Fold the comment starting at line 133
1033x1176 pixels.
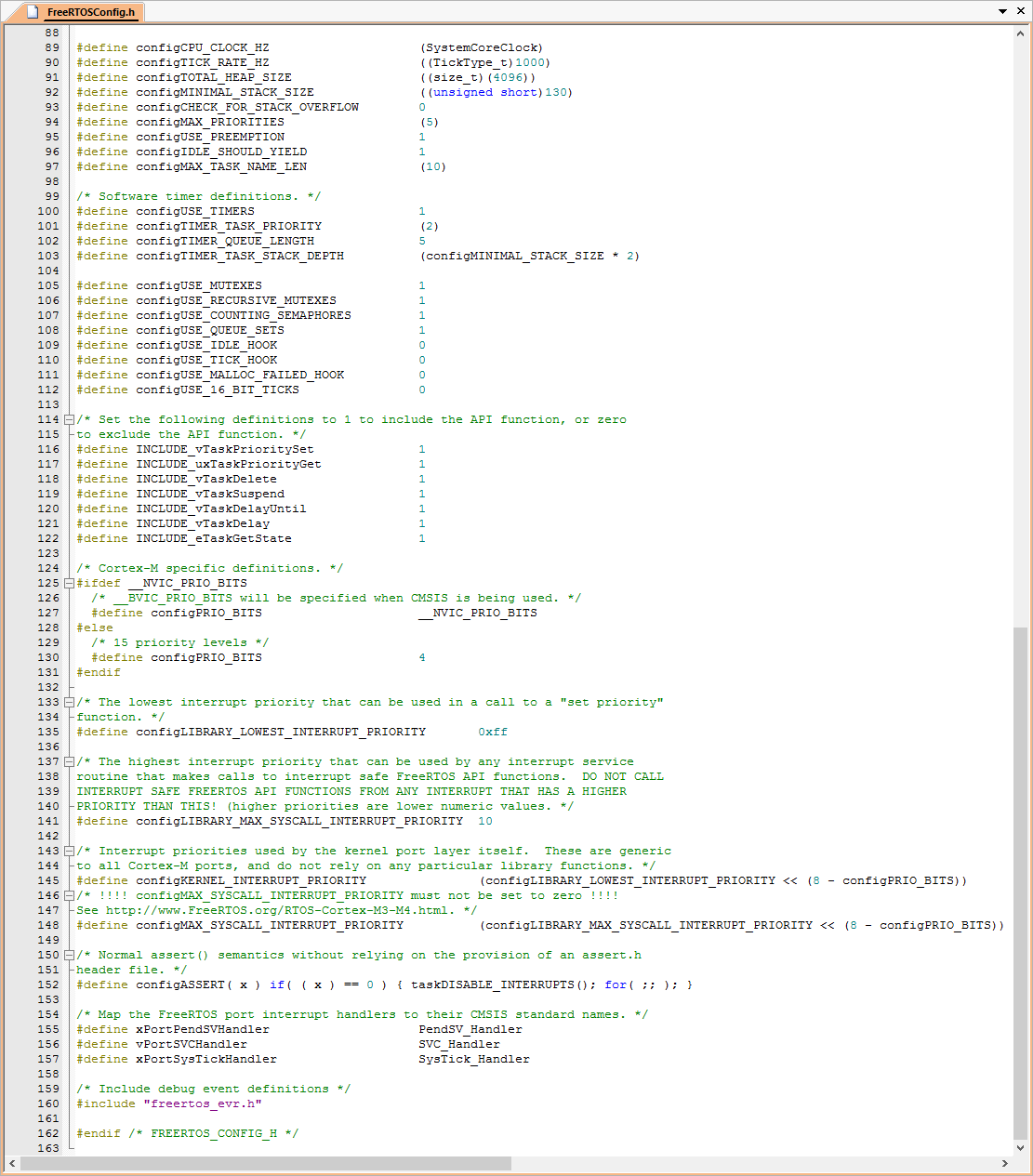[x=69, y=703]
